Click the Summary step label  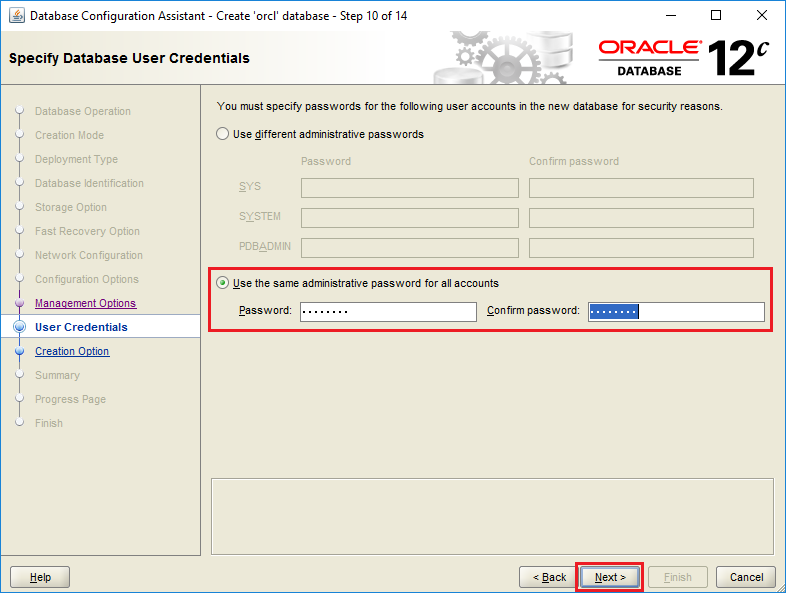pos(57,375)
